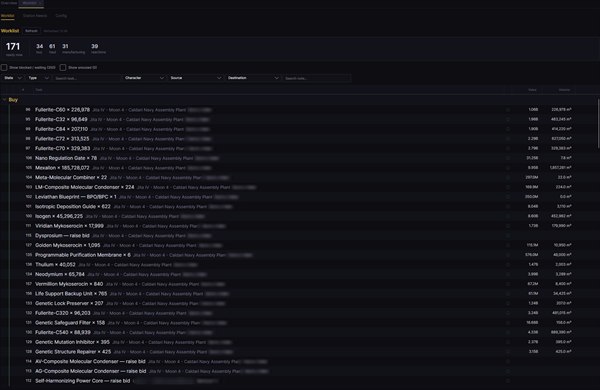
Task: Select the Fullerite-C320 × 96,203 row
Action: click(298, 313)
